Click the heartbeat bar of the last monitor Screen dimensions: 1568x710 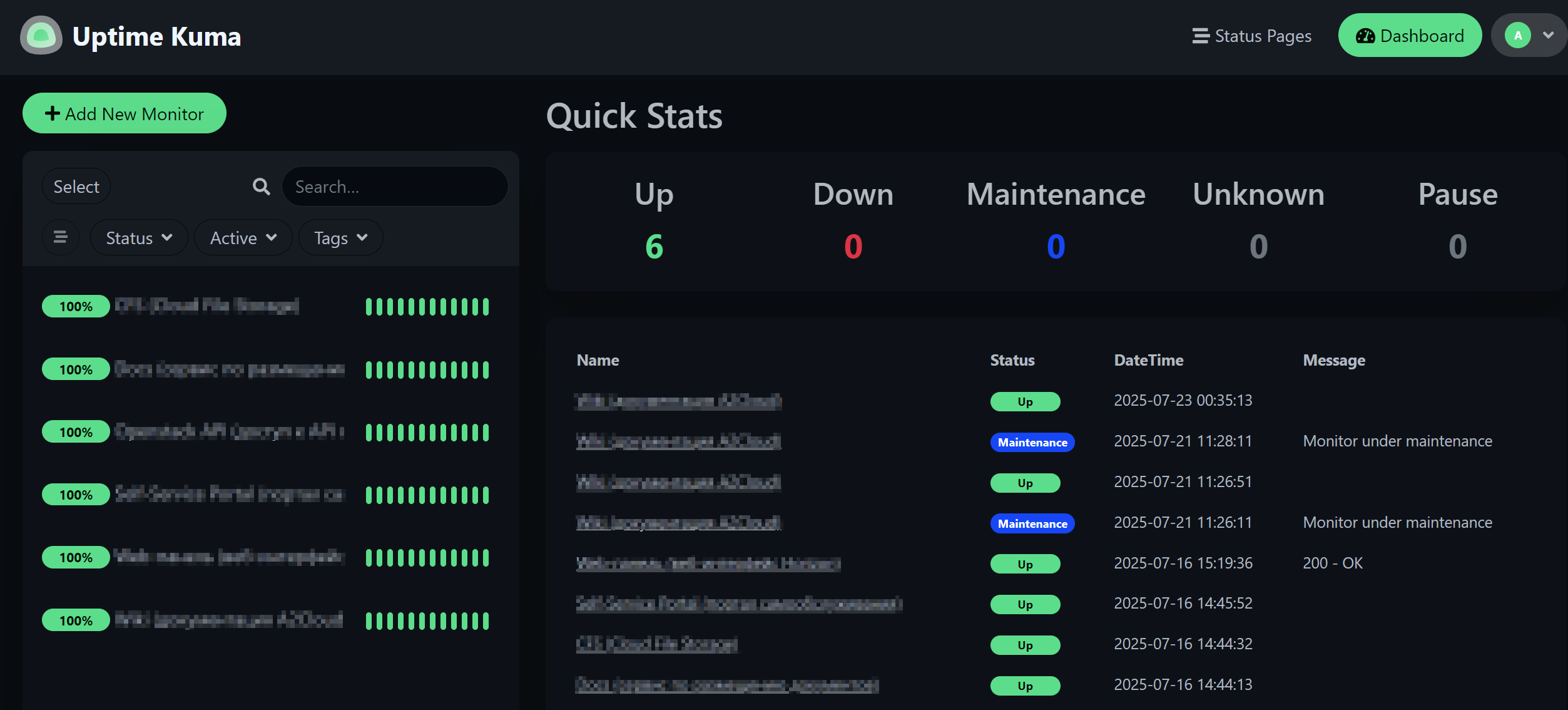point(427,620)
